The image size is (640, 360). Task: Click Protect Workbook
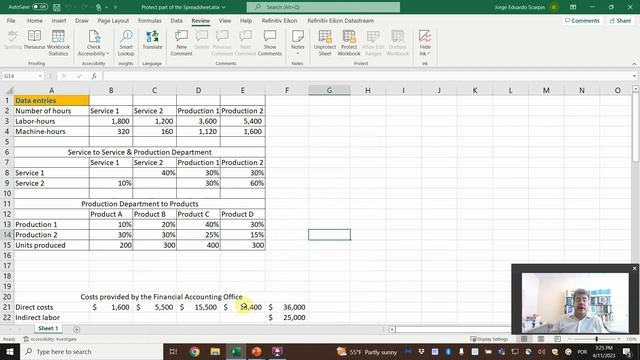pyautogui.click(x=349, y=43)
